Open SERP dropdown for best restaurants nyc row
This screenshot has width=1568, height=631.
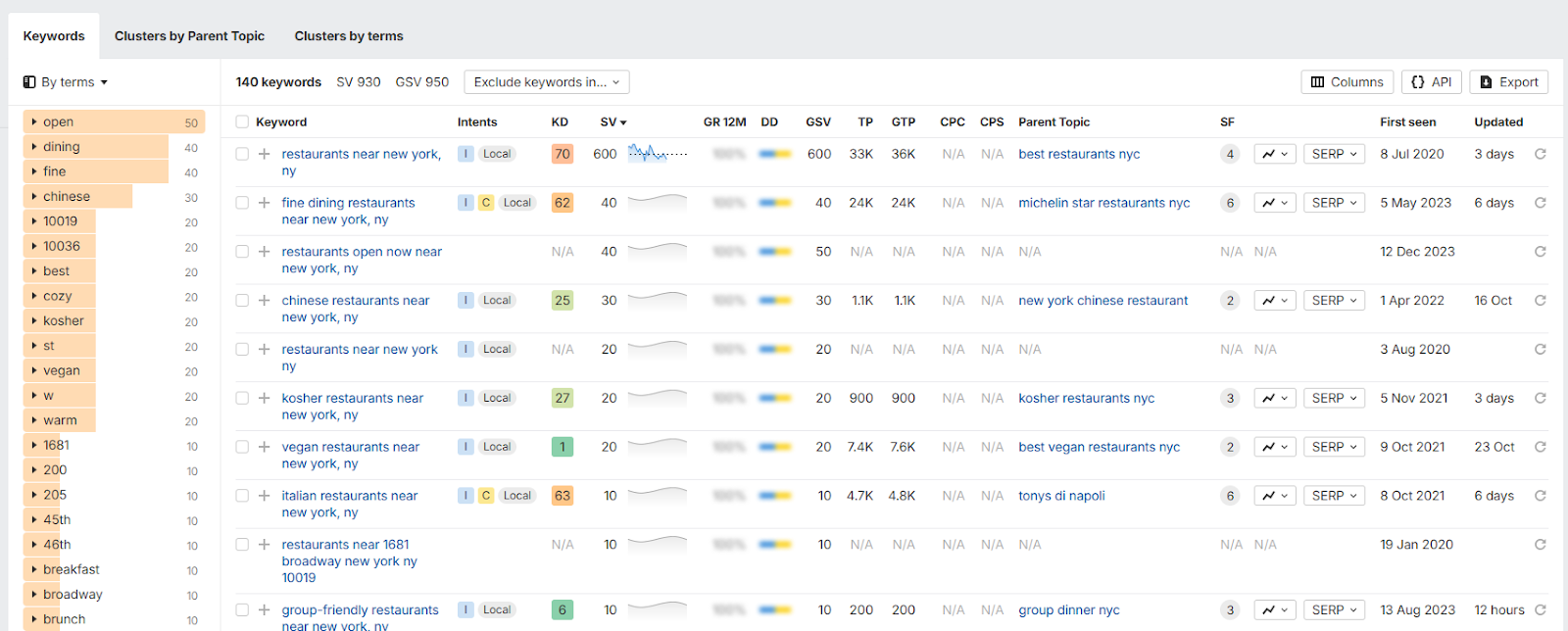click(x=1335, y=154)
